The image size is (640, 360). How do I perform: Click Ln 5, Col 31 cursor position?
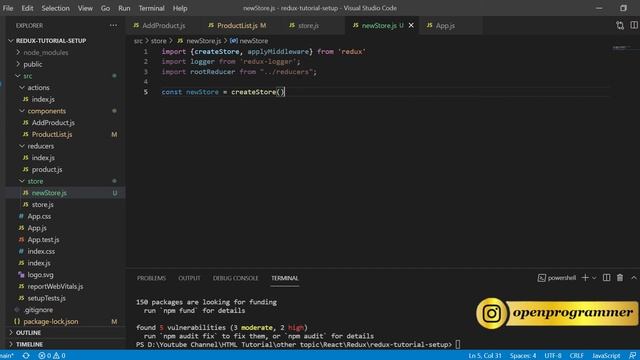[485, 356]
